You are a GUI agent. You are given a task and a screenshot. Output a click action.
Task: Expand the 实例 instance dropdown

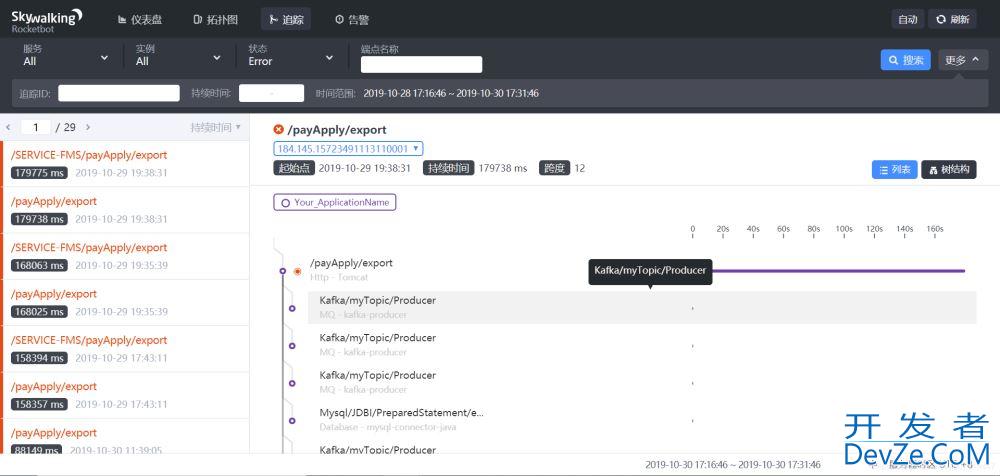tap(178, 56)
